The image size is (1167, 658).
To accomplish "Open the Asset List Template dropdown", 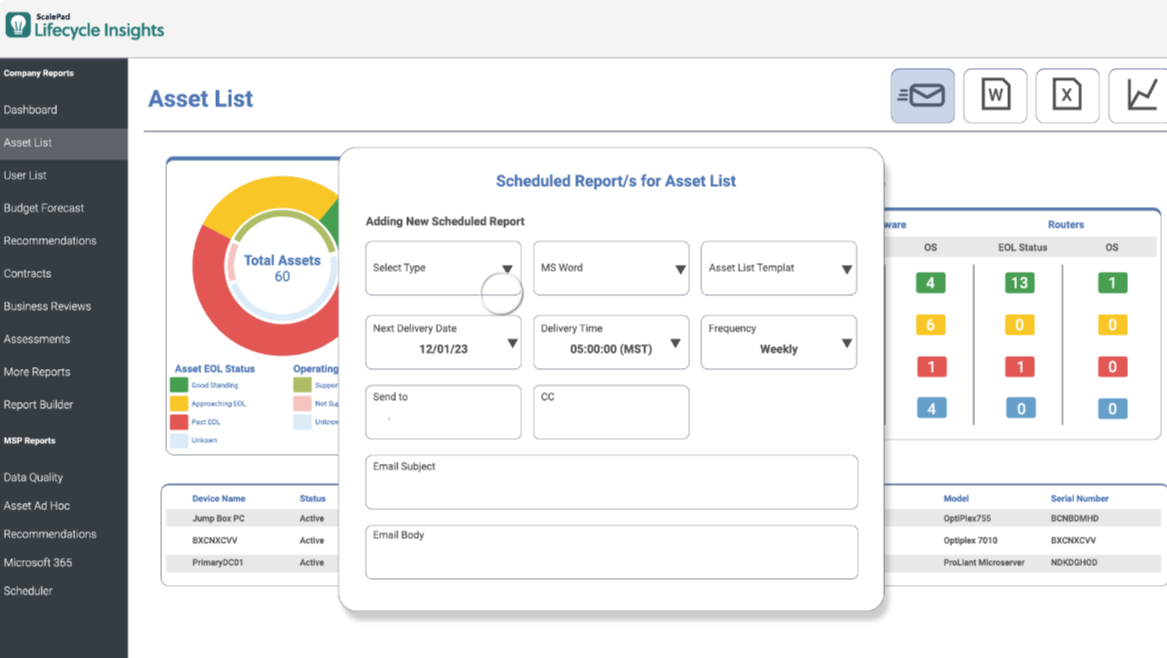I will pos(778,268).
